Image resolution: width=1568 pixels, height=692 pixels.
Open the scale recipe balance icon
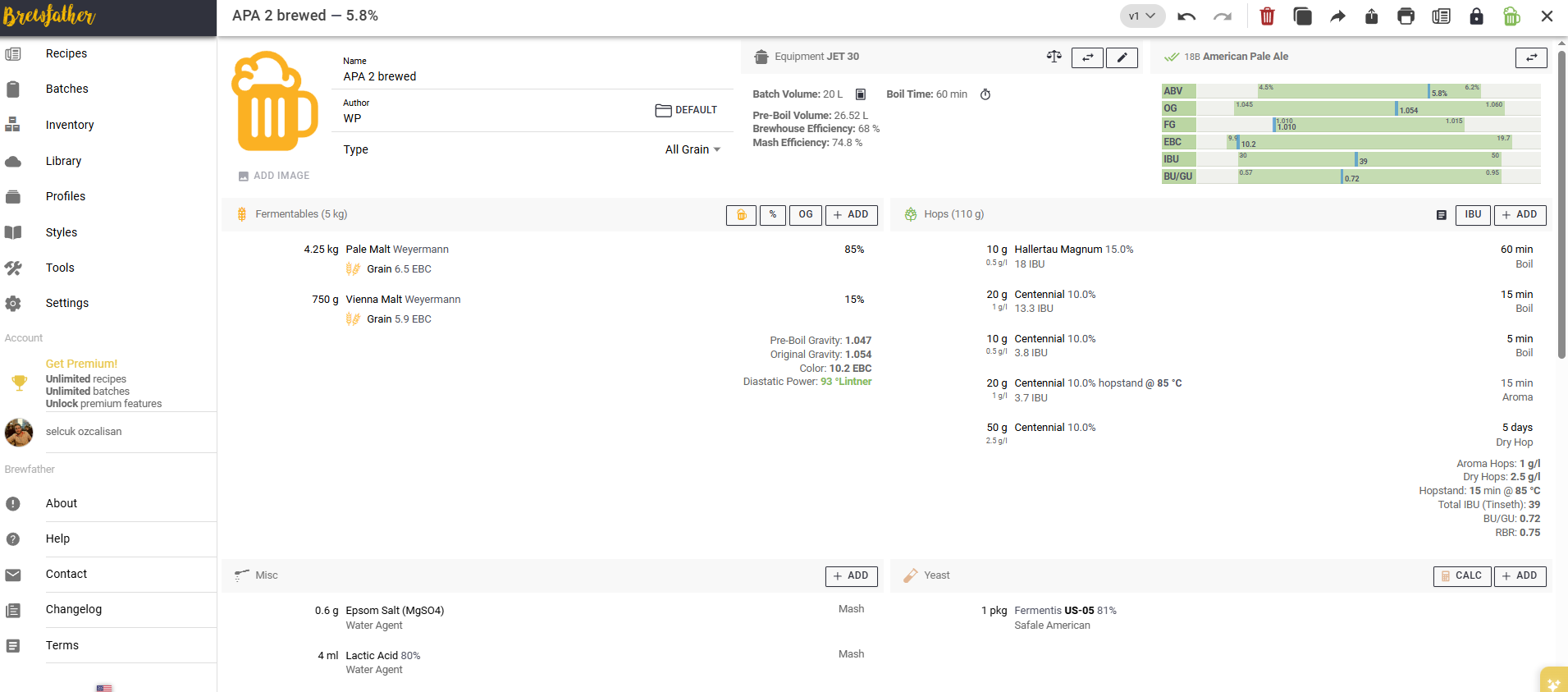(1054, 57)
